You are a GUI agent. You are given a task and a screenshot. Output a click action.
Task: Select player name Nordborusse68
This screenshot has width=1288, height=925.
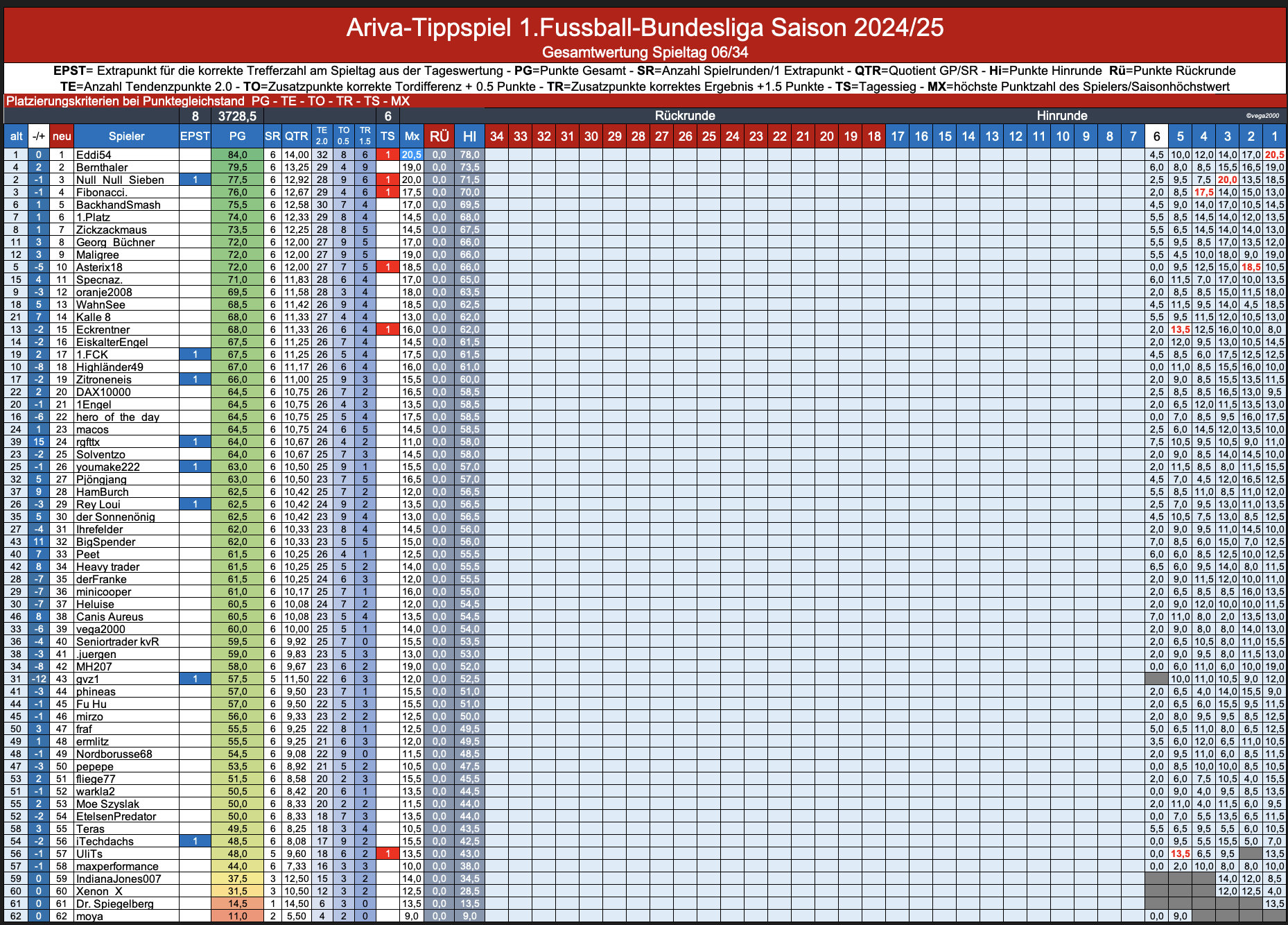(114, 754)
